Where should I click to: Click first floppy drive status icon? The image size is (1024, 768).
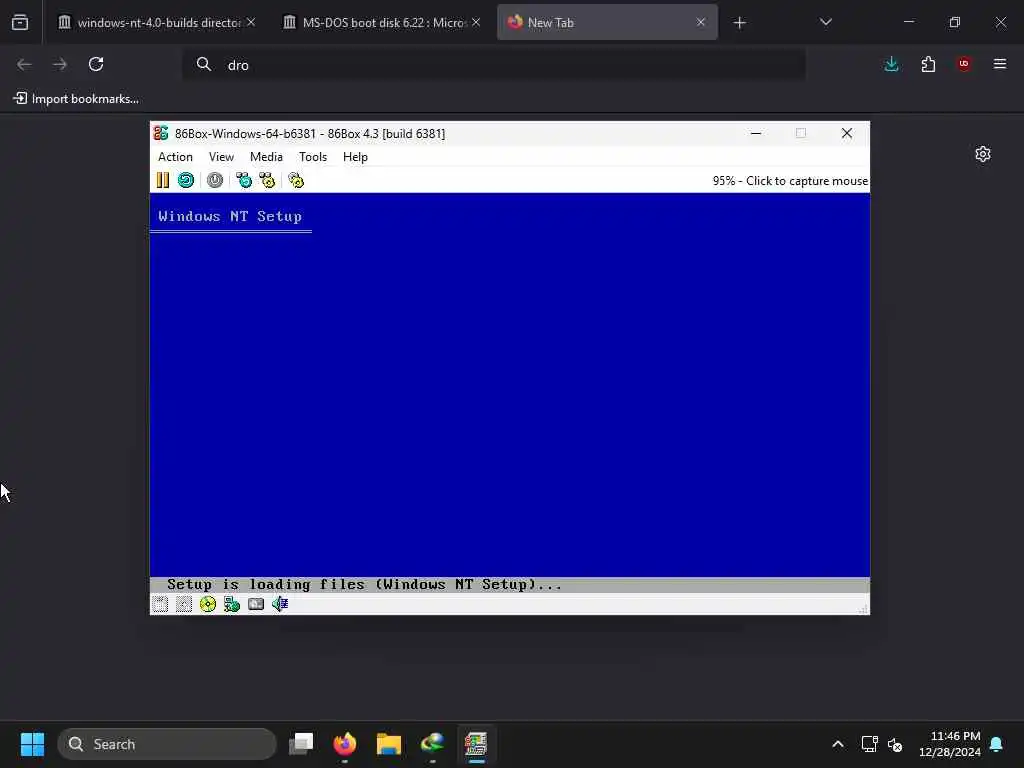pos(160,604)
